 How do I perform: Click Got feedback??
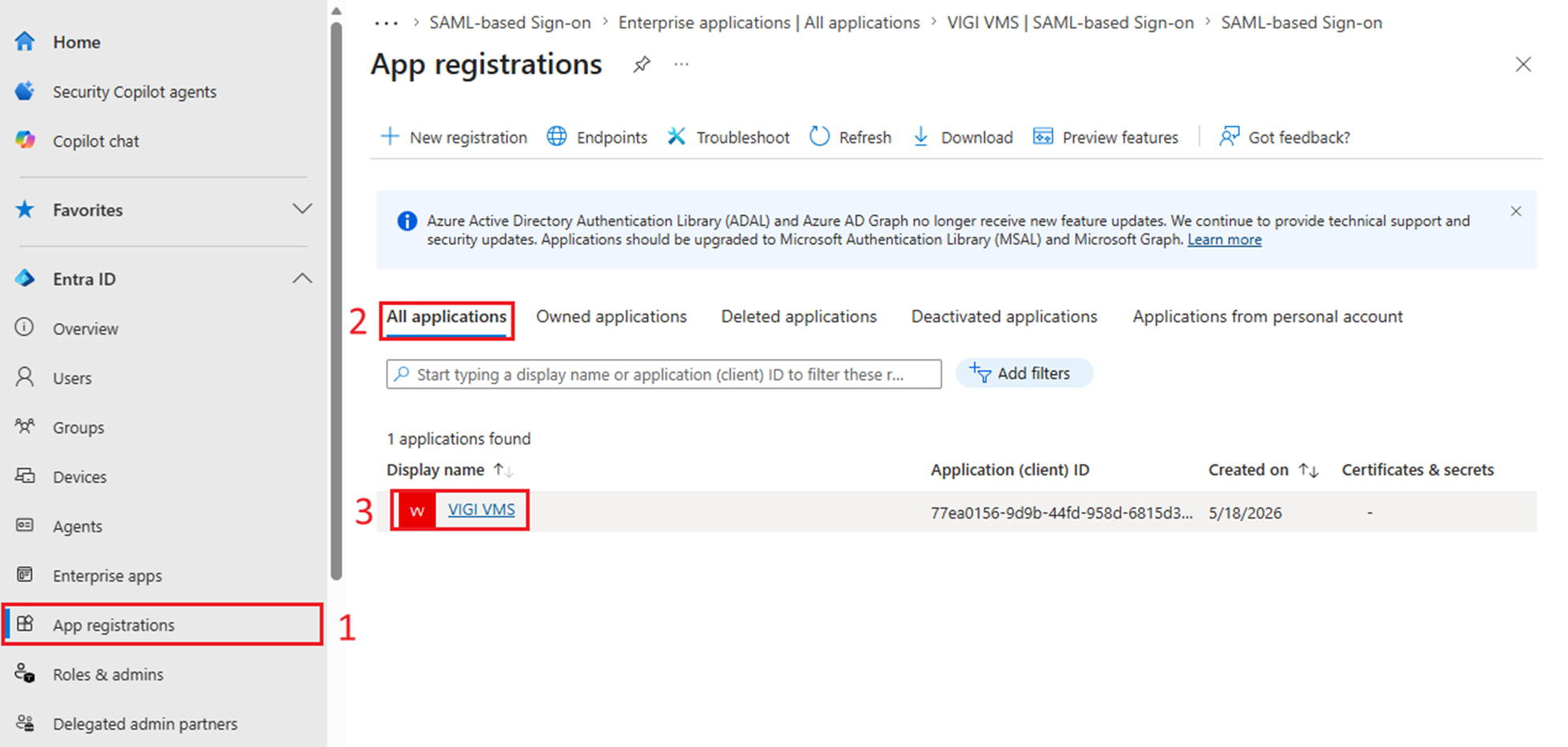[1284, 137]
